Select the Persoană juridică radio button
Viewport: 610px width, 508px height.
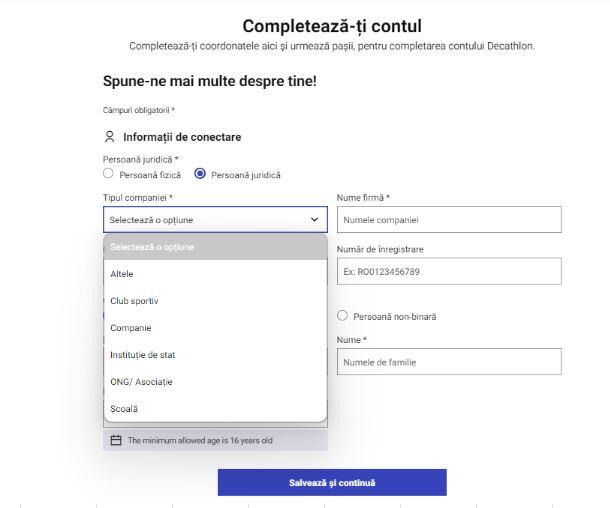(x=200, y=173)
